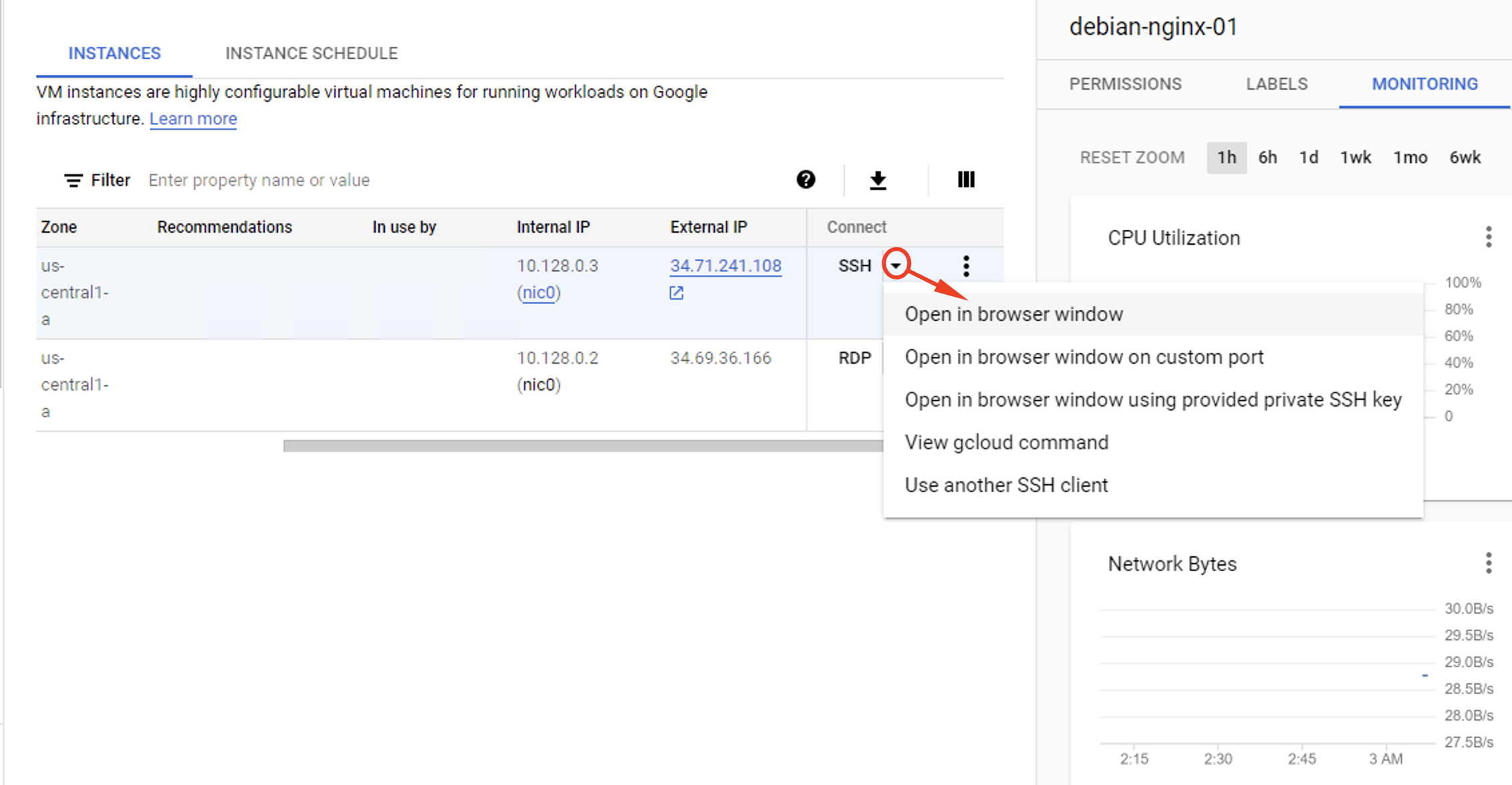Open CPU Utilization chart options menu
This screenshot has width=1512, height=785.
point(1488,237)
